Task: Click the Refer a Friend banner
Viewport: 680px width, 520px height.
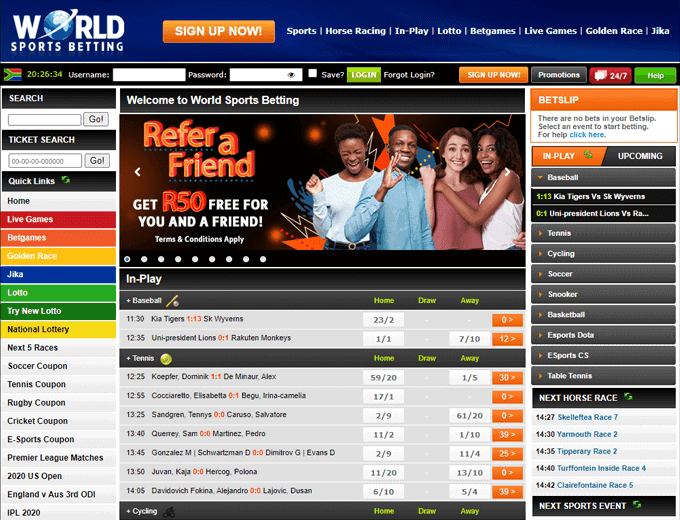Action: point(322,182)
